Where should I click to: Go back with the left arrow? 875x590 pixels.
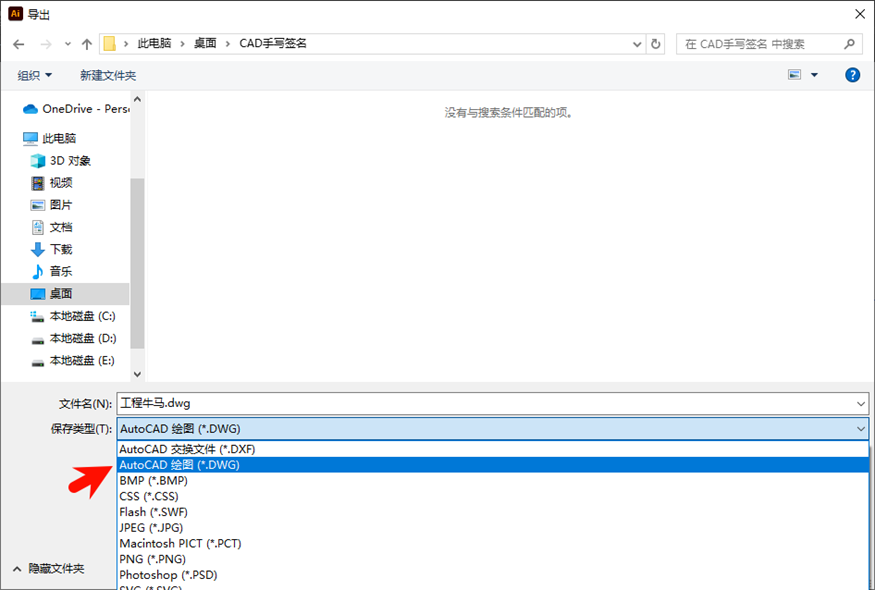[18, 44]
